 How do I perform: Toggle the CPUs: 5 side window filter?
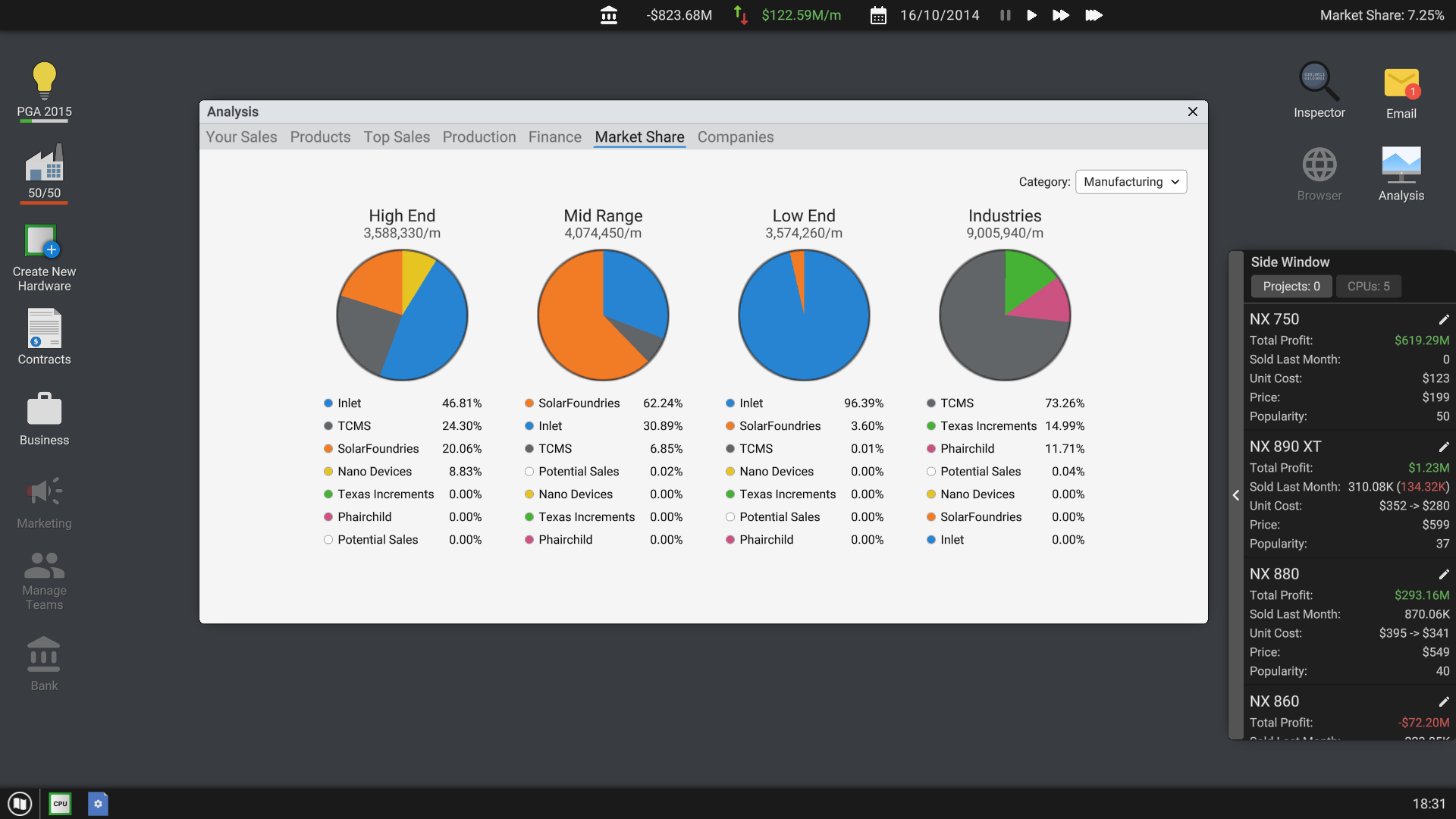pyautogui.click(x=1368, y=287)
